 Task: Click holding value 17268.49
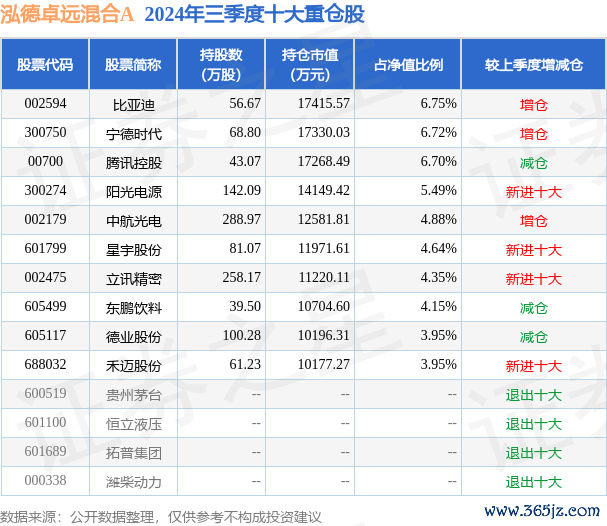click(x=324, y=162)
